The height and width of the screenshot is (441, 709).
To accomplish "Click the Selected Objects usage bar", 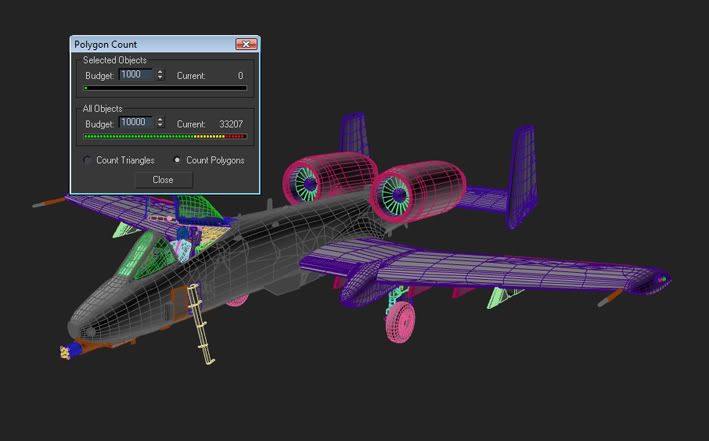I will pyautogui.click(x=165, y=88).
